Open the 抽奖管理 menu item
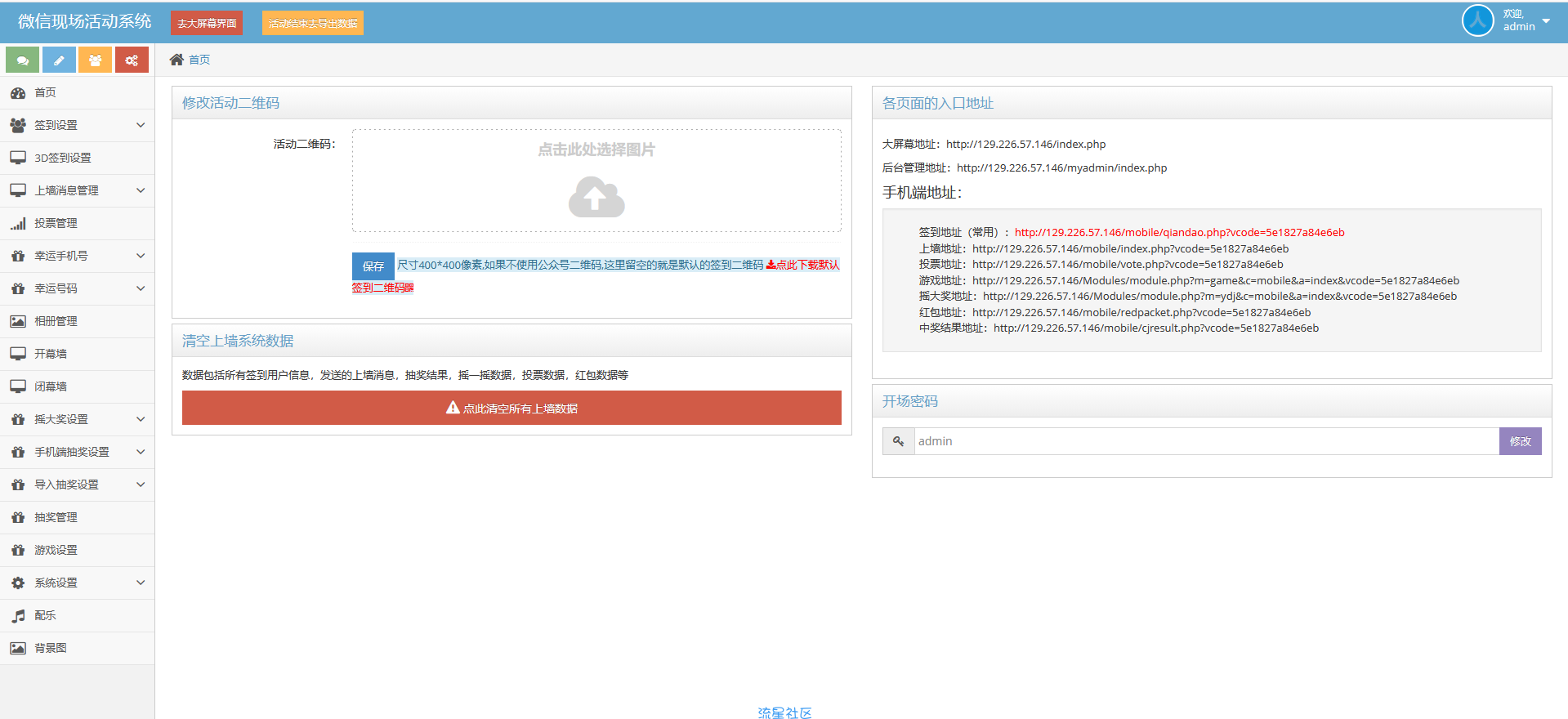 click(77, 517)
